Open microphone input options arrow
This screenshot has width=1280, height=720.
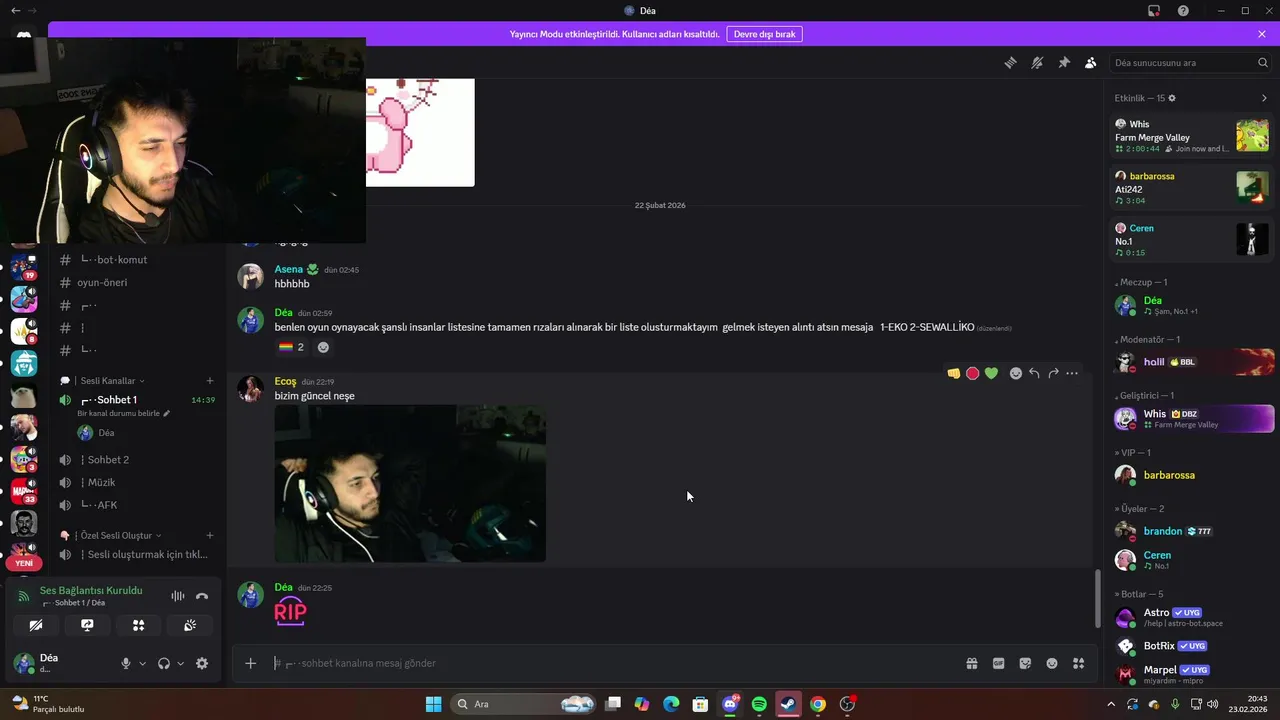[x=142, y=663]
